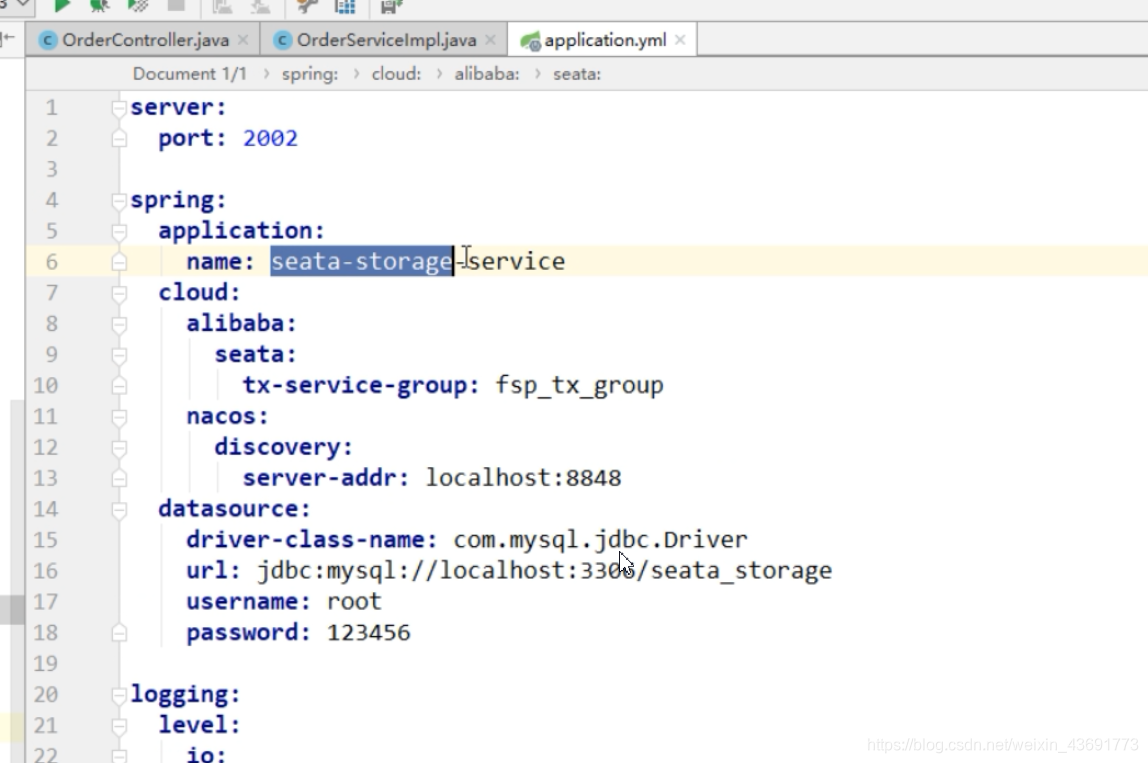Viewport: 1148px width, 763px height.
Task: Click the 'name:' key on line 6
Action: click(220, 261)
